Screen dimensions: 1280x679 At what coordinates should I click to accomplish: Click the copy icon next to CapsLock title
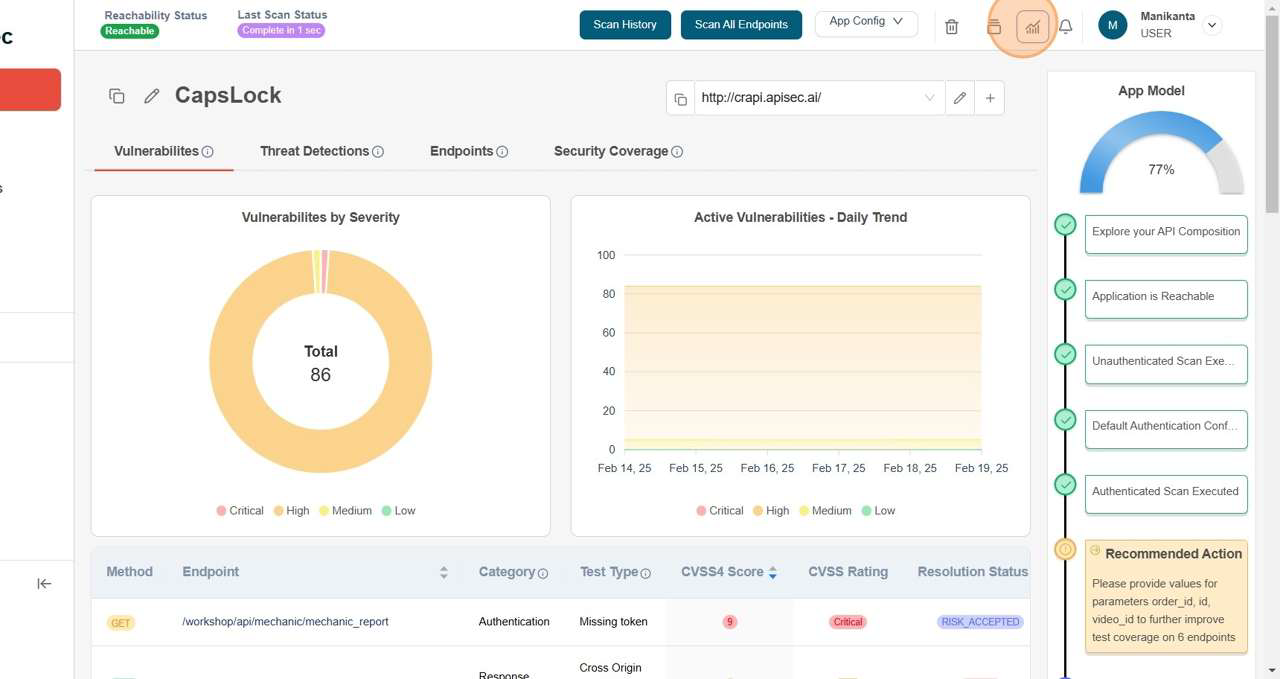click(x=117, y=95)
